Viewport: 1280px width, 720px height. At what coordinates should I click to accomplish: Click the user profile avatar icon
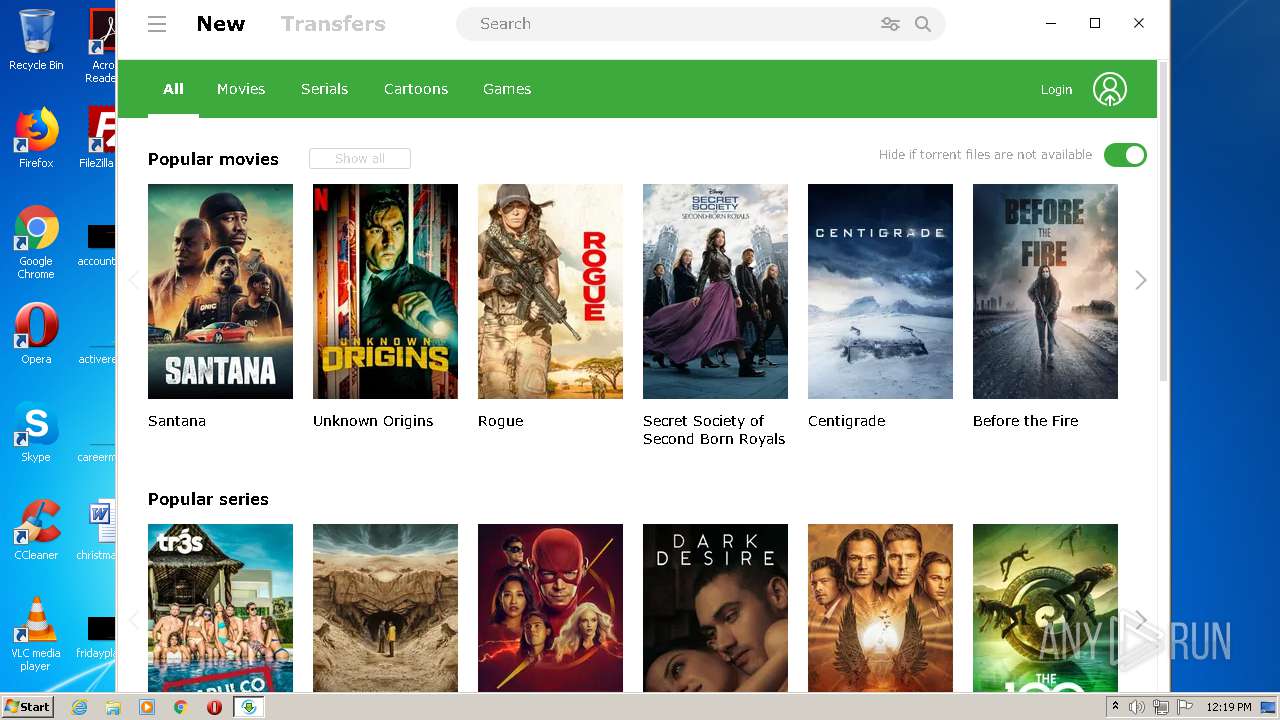click(x=1110, y=89)
